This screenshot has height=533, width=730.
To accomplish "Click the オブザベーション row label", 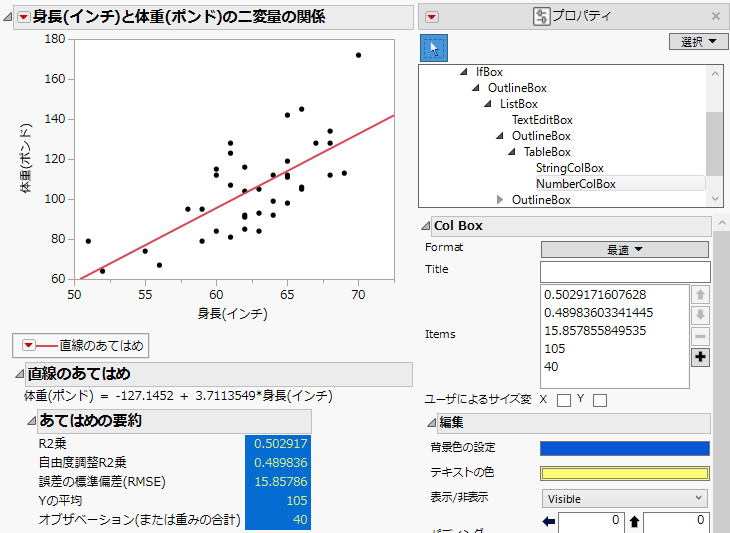I will [x=139, y=520].
